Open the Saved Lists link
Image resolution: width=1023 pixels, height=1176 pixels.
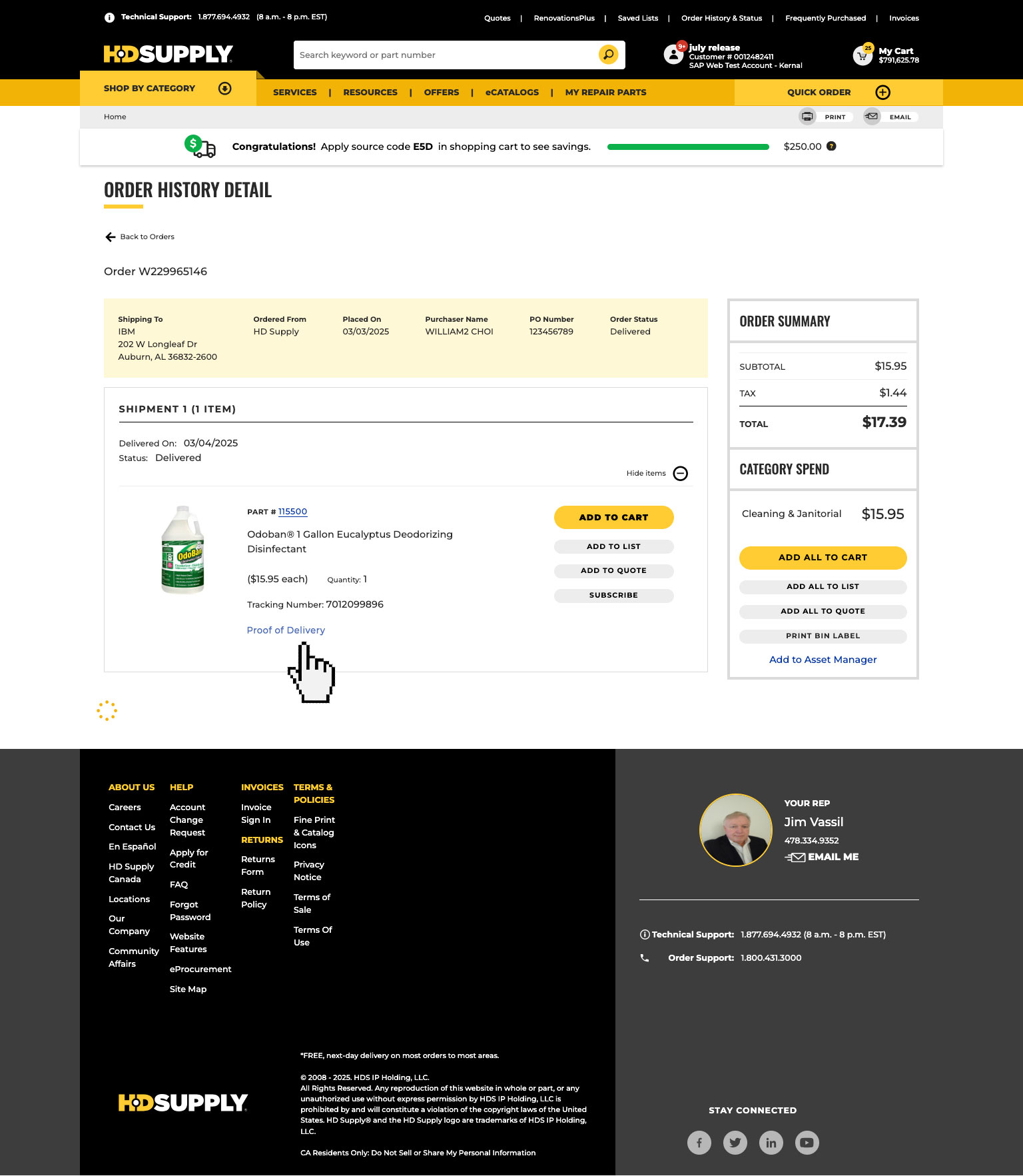638,18
